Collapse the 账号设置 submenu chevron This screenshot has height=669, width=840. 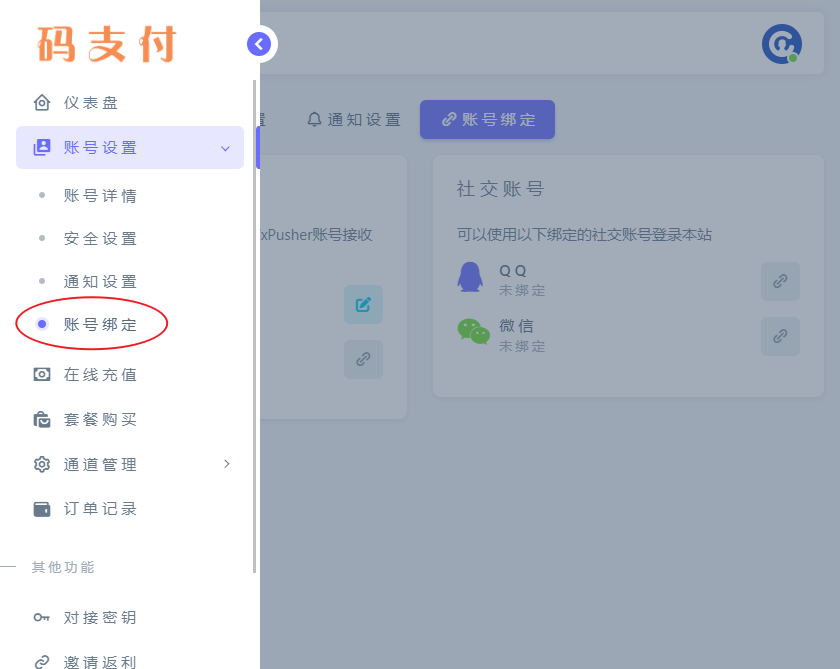pyautogui.click(x=226, y=147)
